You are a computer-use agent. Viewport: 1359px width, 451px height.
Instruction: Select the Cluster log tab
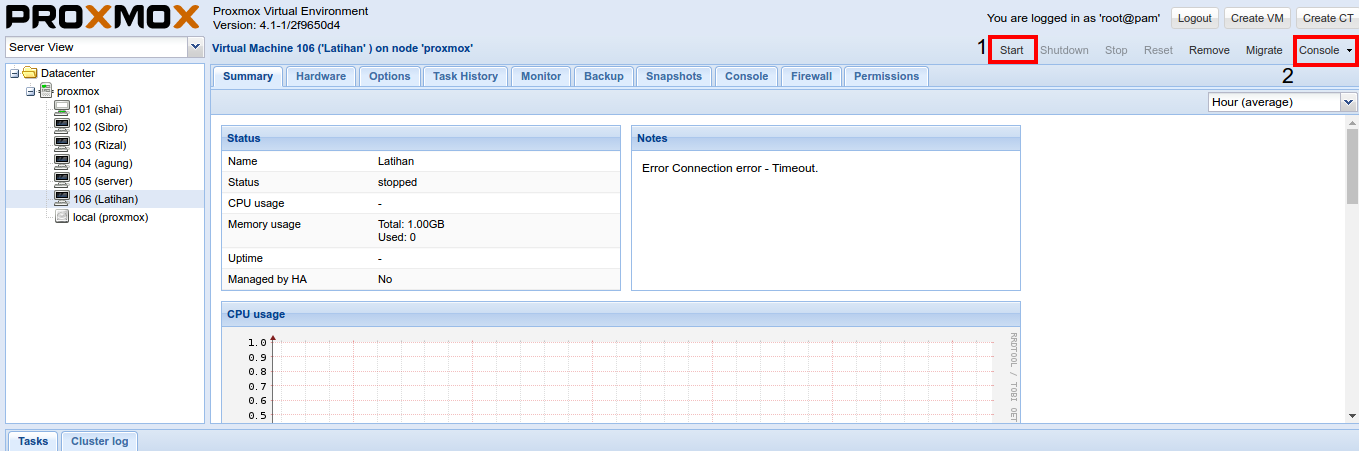pyautogui.click(x=99, y=441)
